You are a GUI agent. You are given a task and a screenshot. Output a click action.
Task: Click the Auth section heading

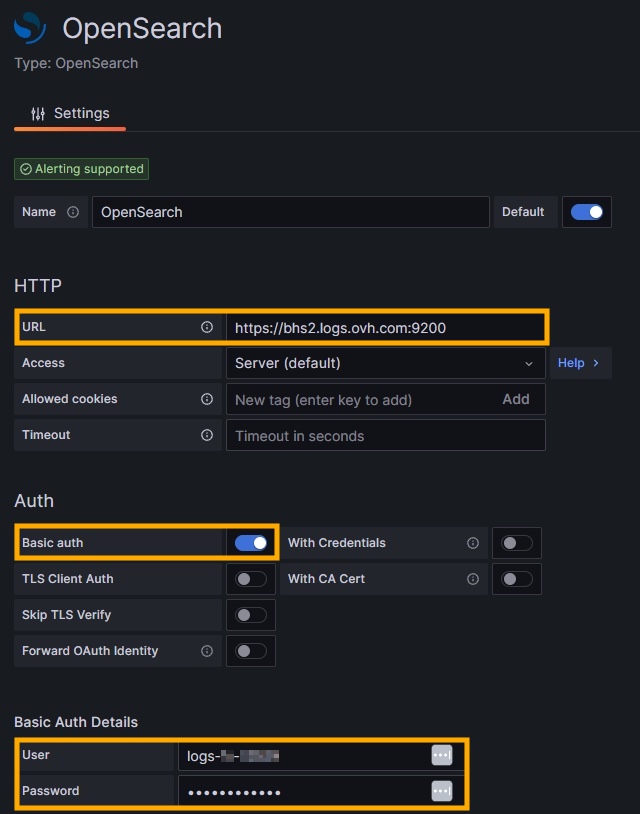point(34,501)
